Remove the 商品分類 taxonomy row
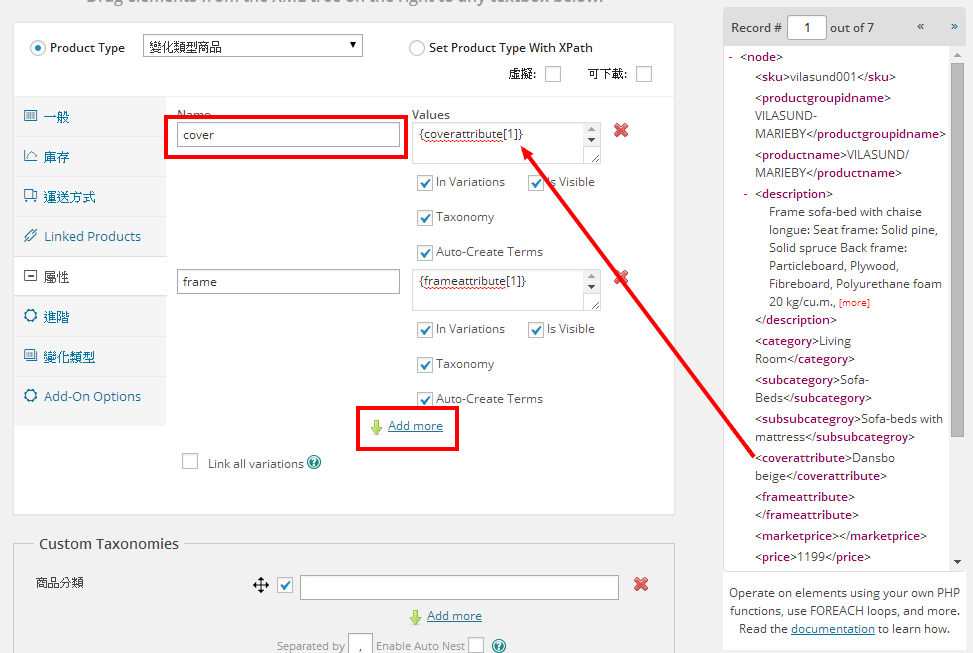 641,584
